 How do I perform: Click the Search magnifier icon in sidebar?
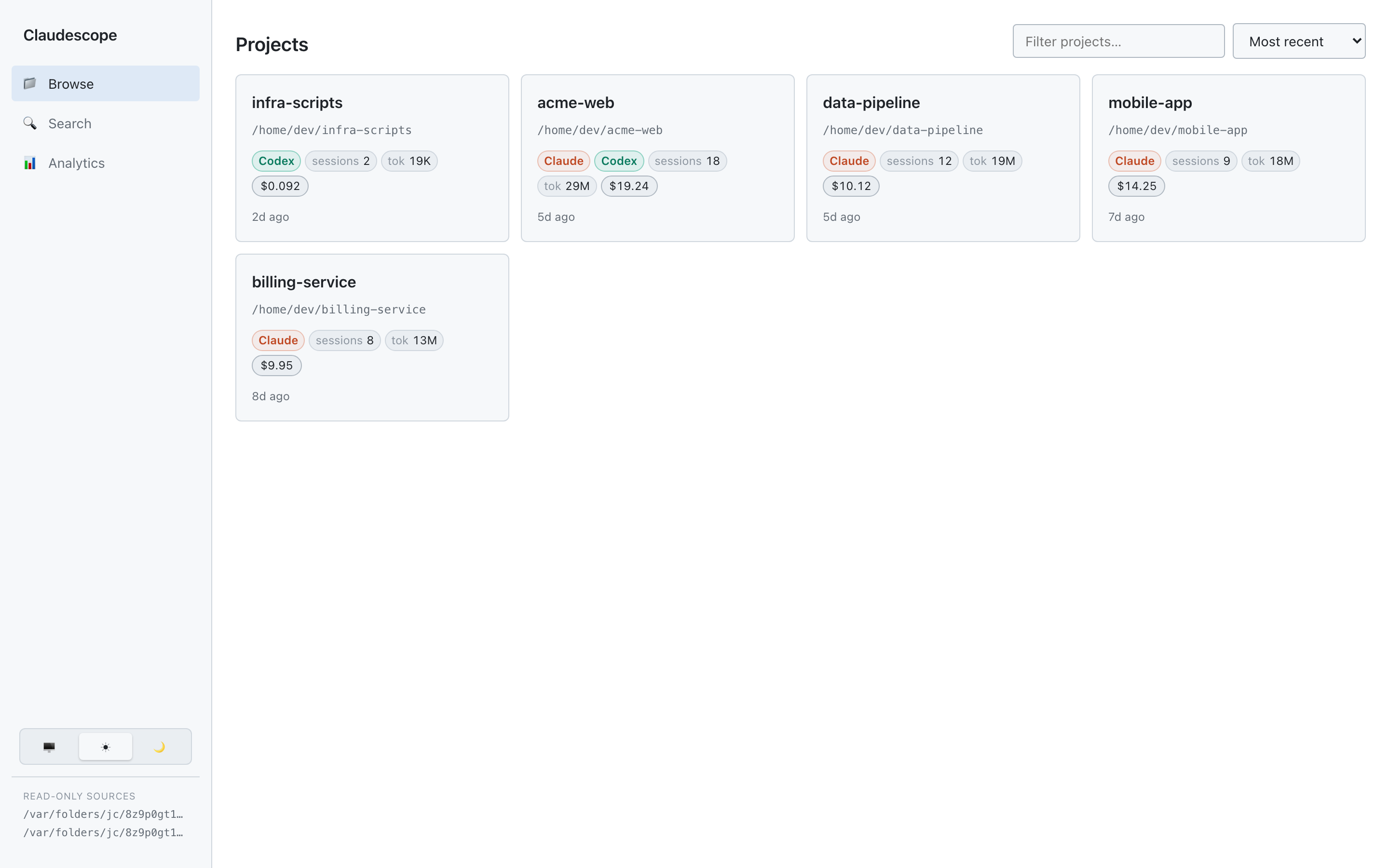click(x=30, y=123)
